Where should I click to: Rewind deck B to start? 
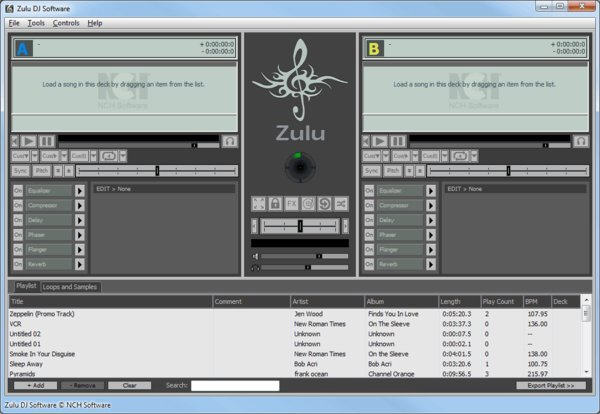tap(366, 141)
